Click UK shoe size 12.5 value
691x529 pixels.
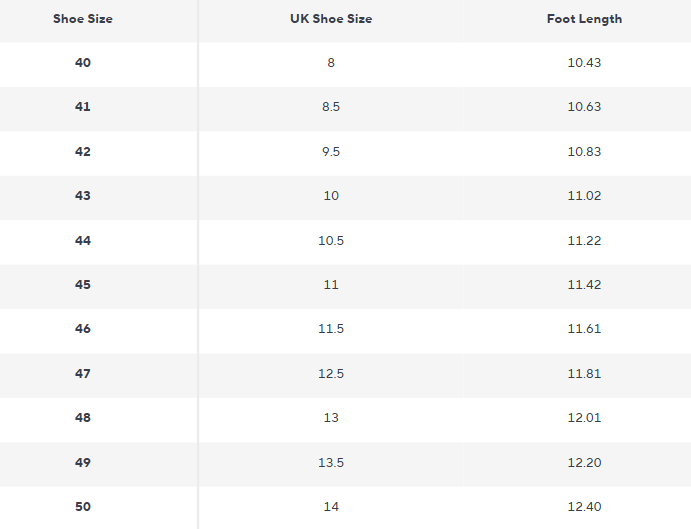331,374
